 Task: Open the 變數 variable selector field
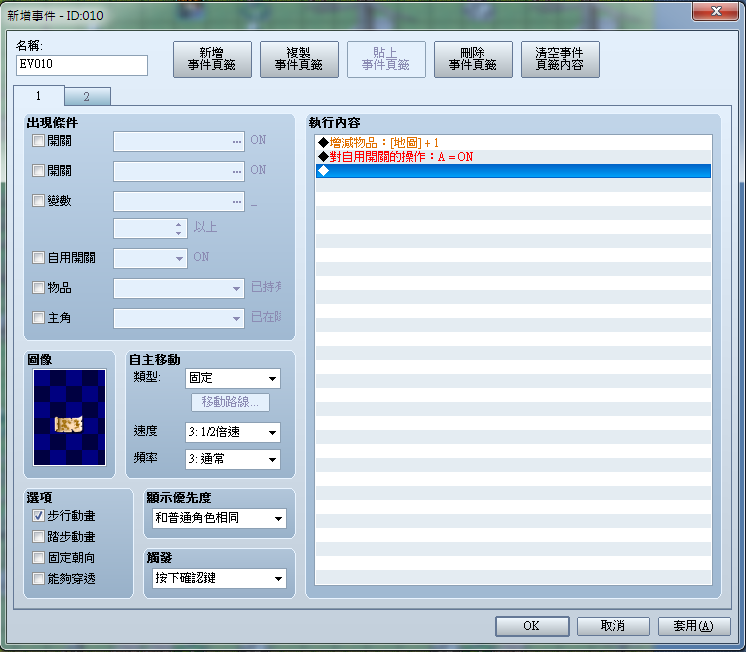(179, 201)
